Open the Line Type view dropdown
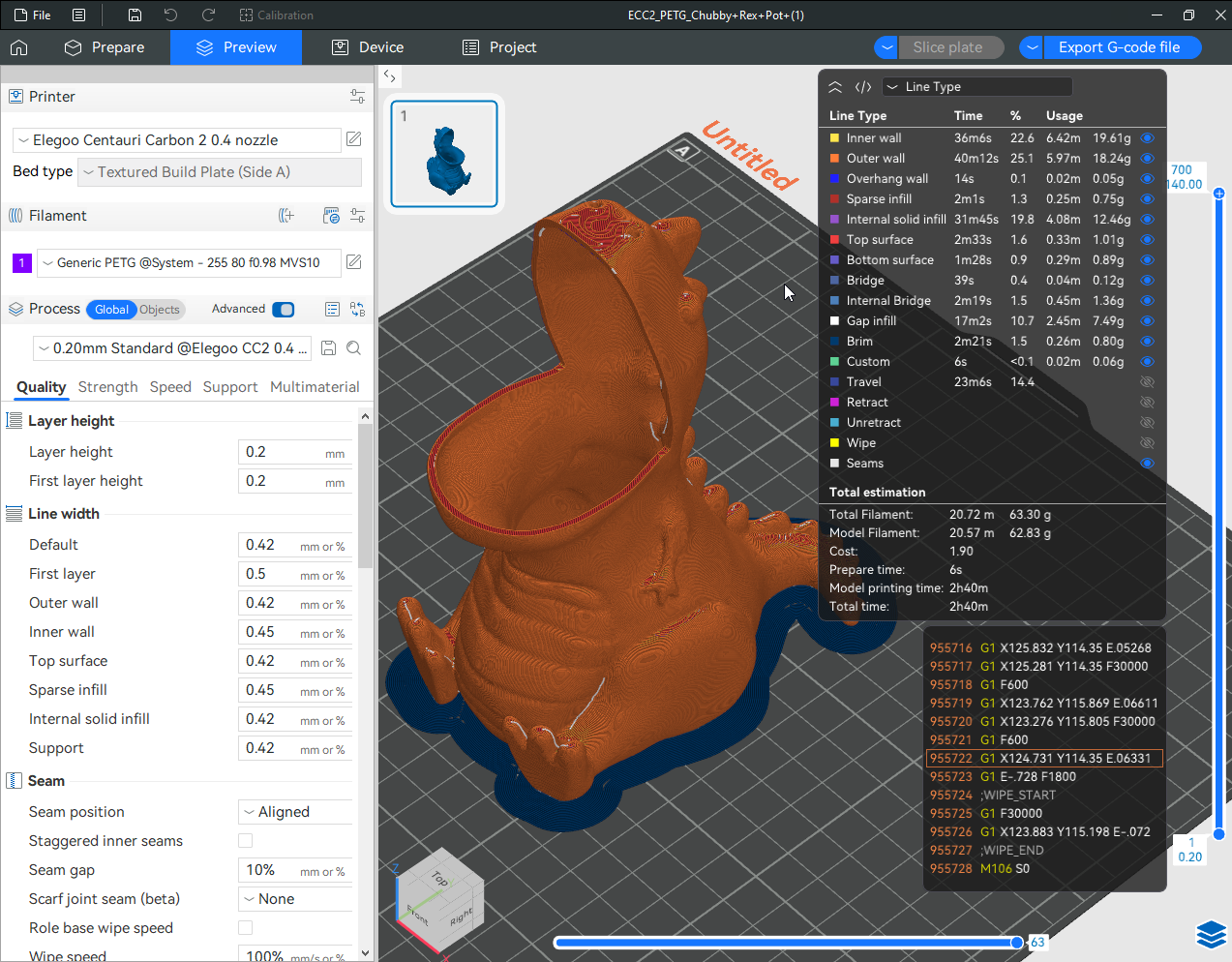 [977, 86]
